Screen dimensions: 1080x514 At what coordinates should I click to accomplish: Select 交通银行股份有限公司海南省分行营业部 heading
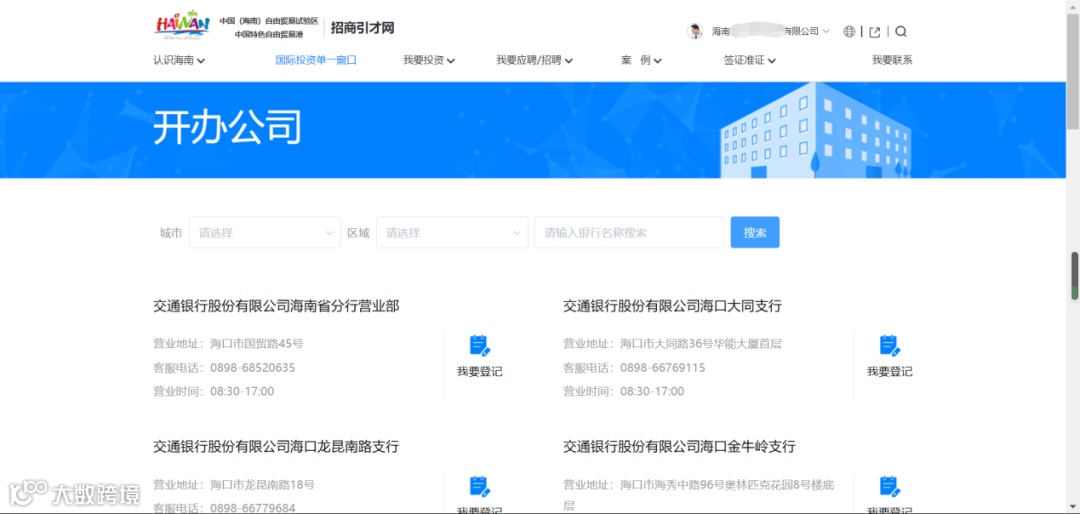click(x=276, y=307)
